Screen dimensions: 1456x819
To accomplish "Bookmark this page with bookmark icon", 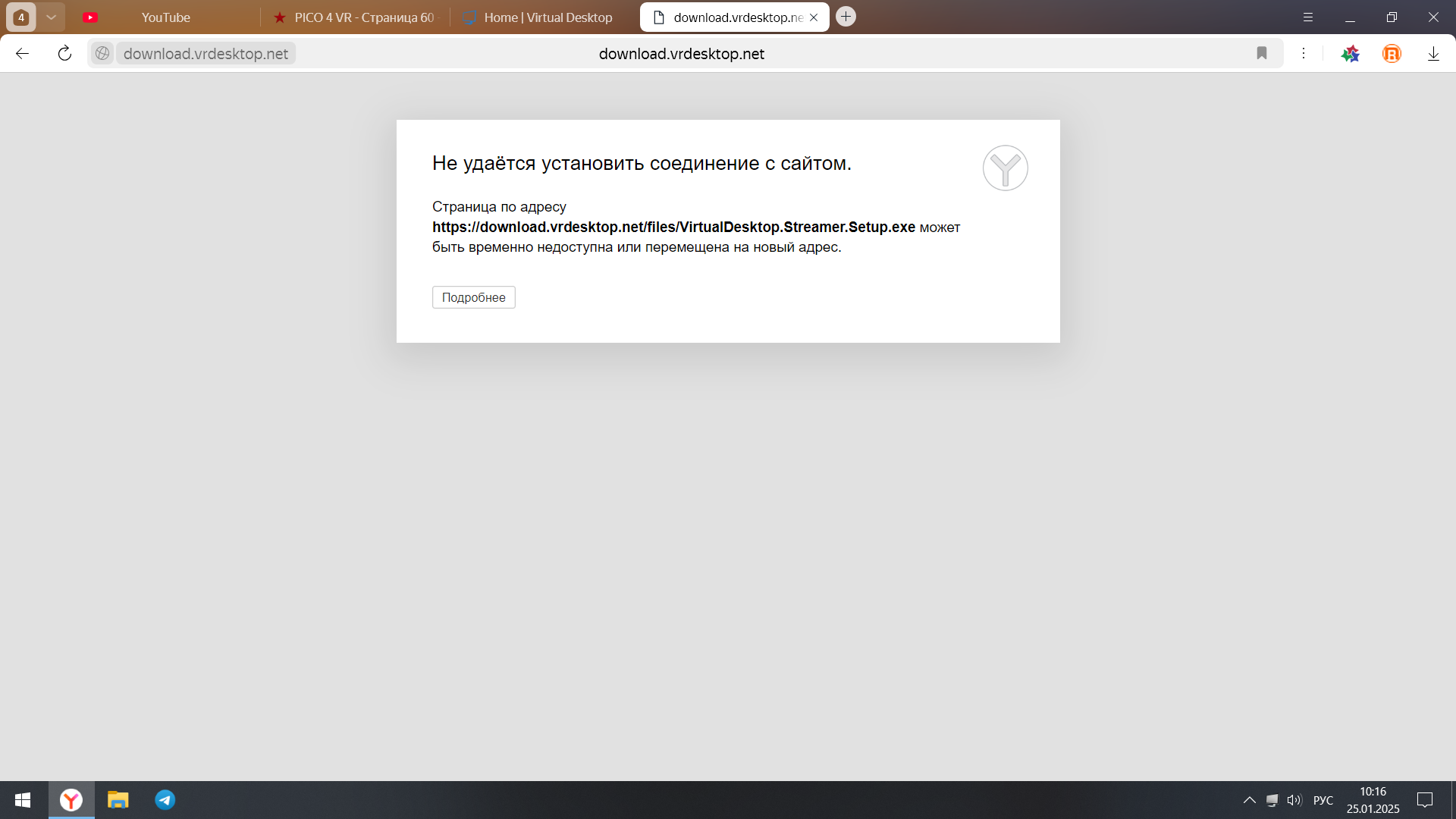I will coord(1262,54).
